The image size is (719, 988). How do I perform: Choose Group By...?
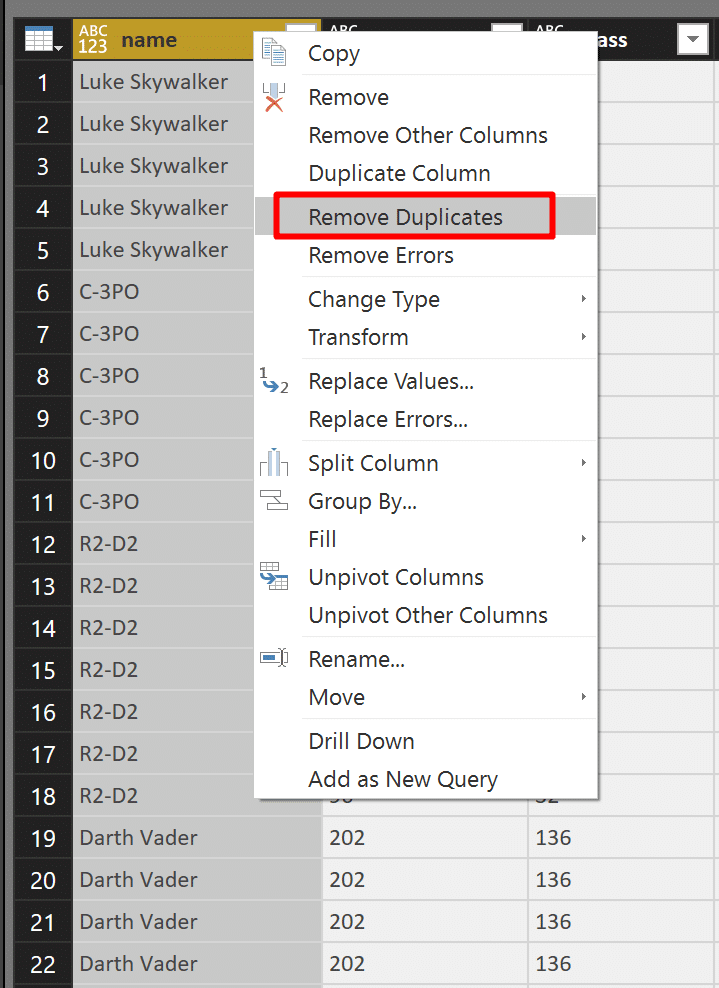pos(425,501)
